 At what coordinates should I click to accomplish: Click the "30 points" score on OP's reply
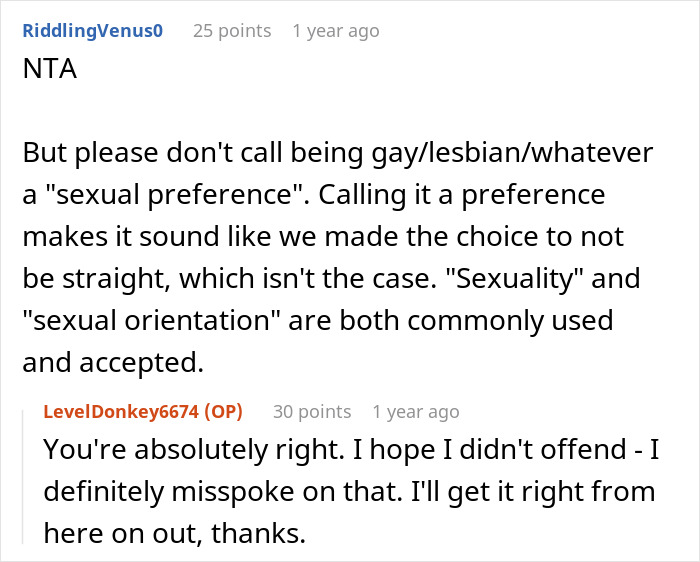point(311,412)
